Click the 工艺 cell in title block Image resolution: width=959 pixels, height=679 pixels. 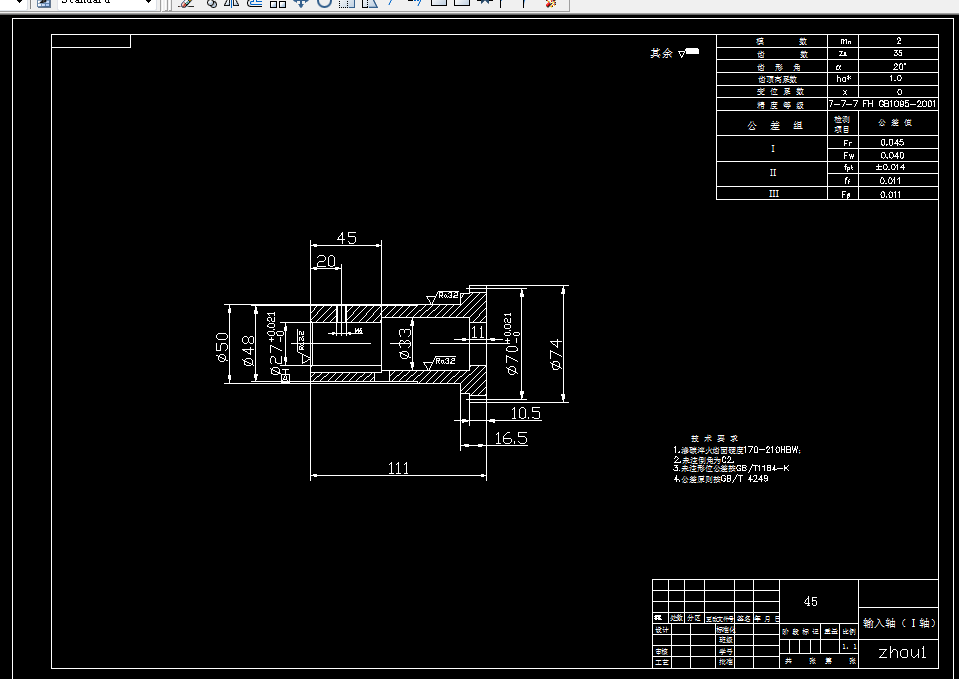tap(662, 662)
